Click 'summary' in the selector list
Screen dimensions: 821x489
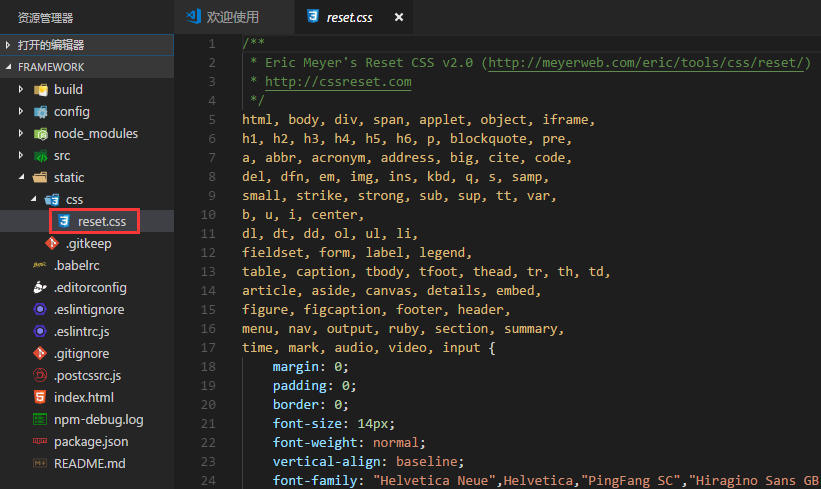point(530,329)
